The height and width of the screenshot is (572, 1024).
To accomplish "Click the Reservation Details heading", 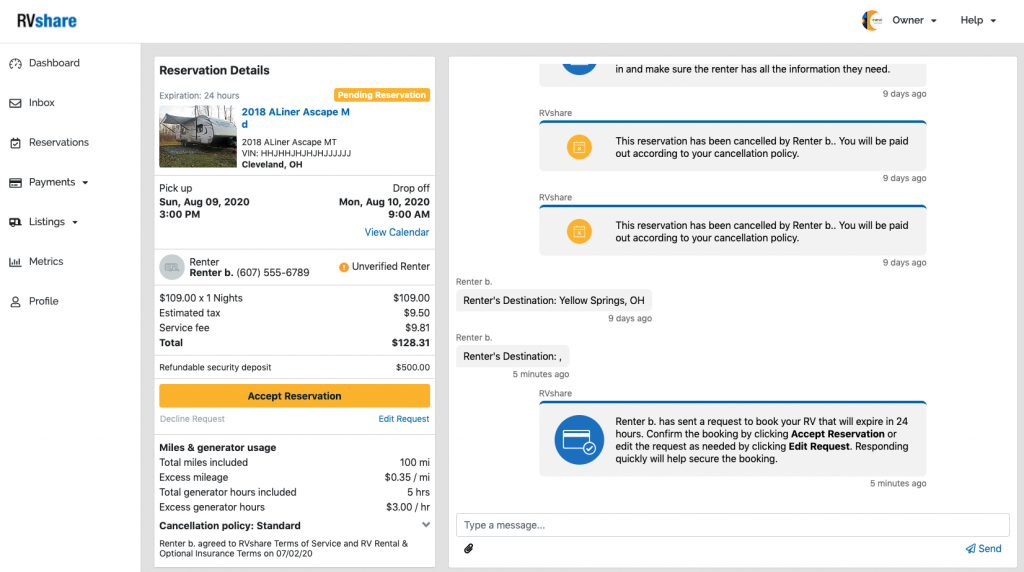I will coord(214,71).
